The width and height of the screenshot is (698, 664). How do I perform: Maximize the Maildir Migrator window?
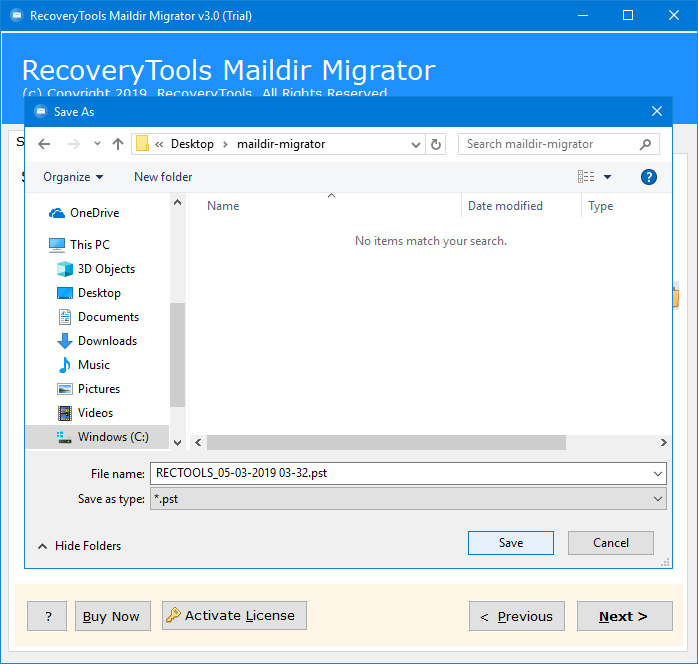628,16
